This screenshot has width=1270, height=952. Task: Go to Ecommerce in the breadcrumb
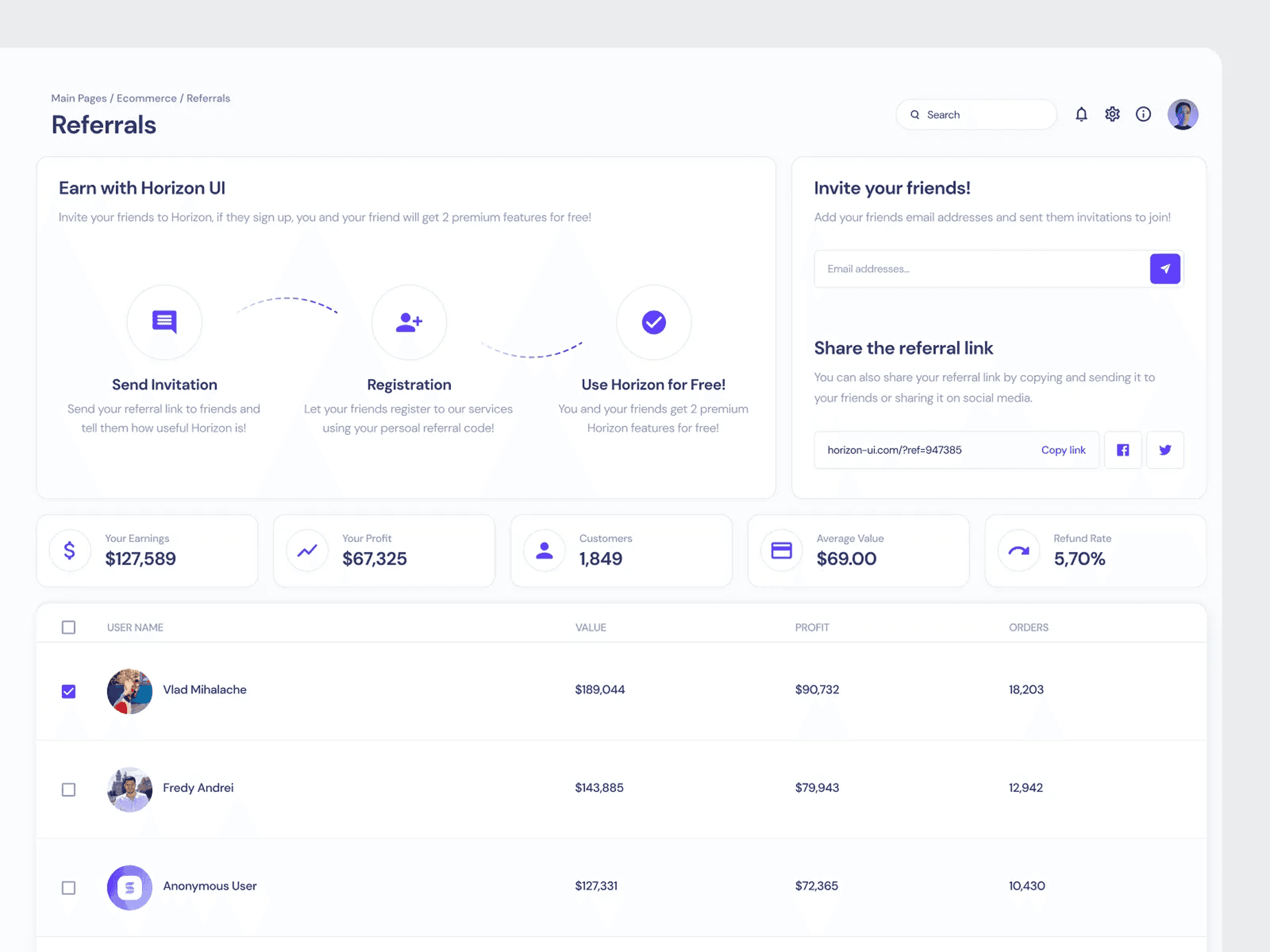pos(146,98)
